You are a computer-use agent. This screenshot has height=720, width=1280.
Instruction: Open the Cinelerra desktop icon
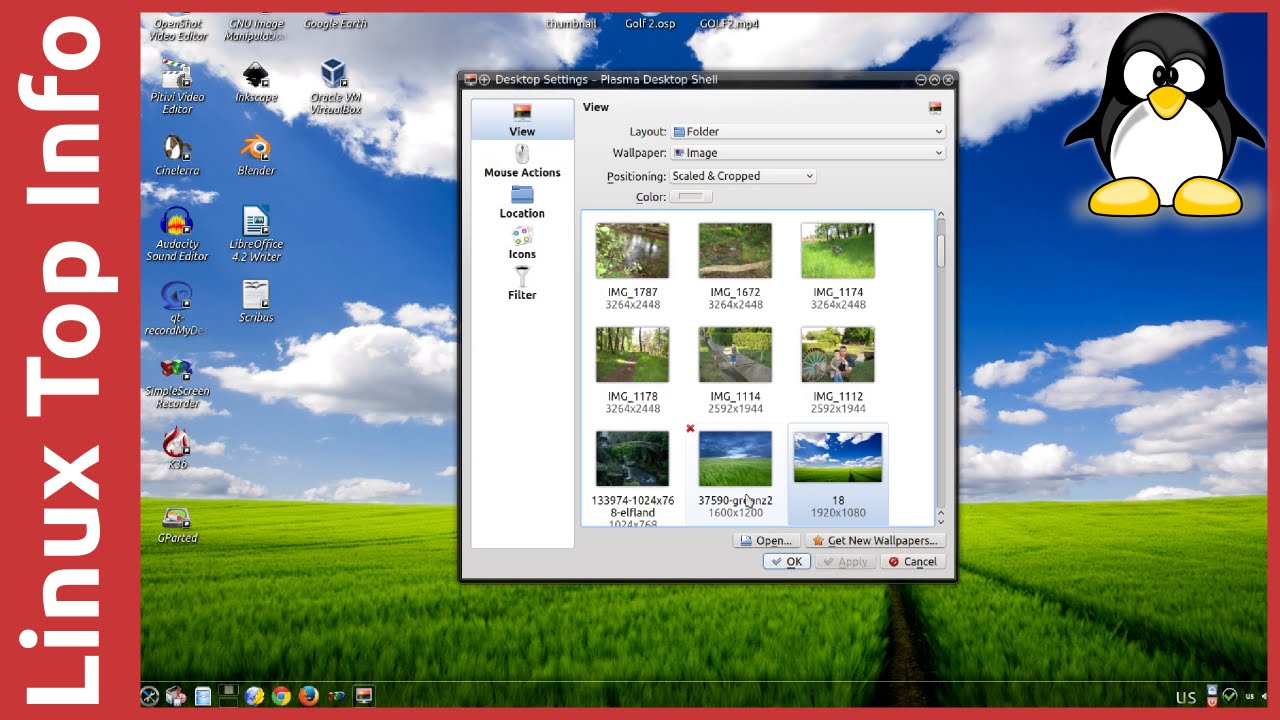pyautogui.click(x=177, y=155)
